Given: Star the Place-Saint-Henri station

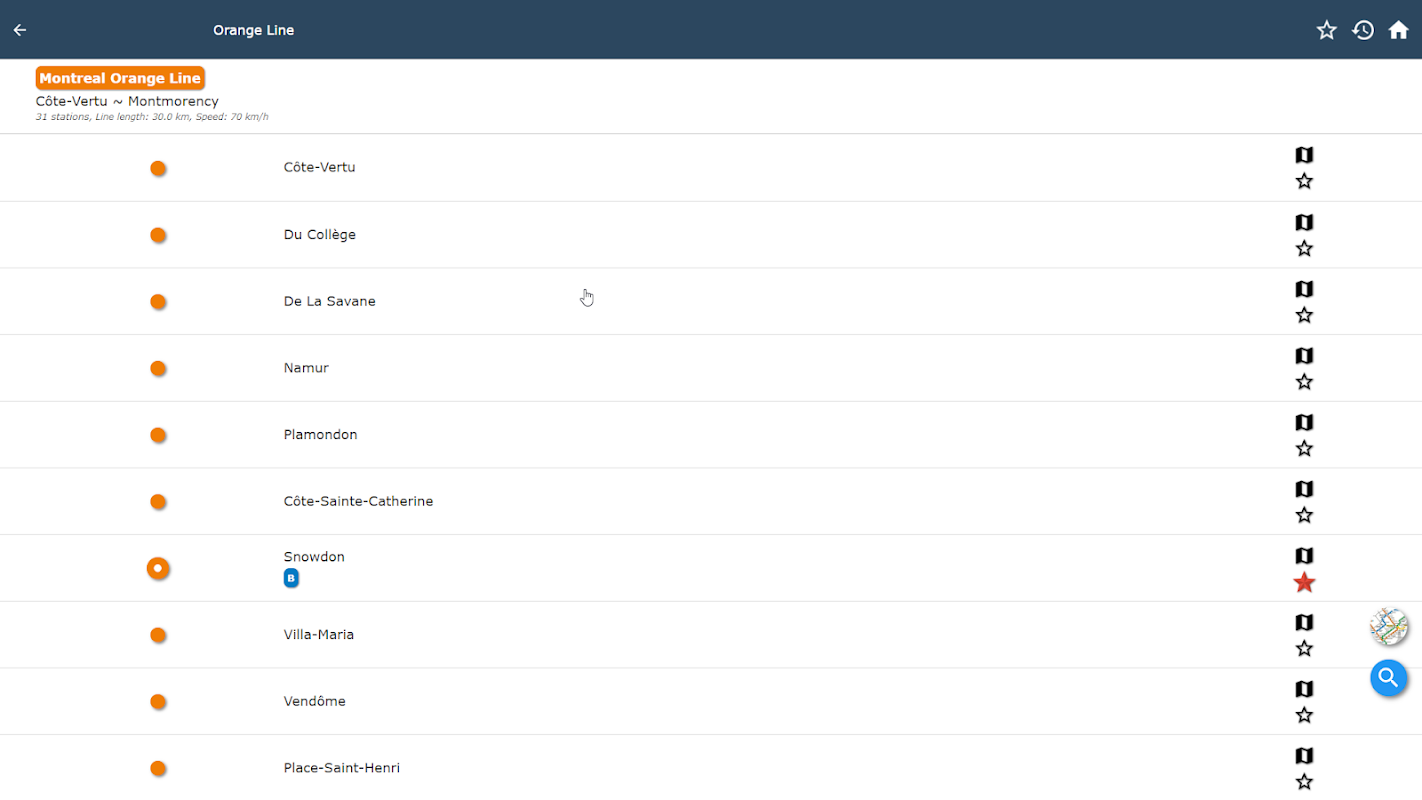Looking at the screenshot, I should tap(1304, 782).
